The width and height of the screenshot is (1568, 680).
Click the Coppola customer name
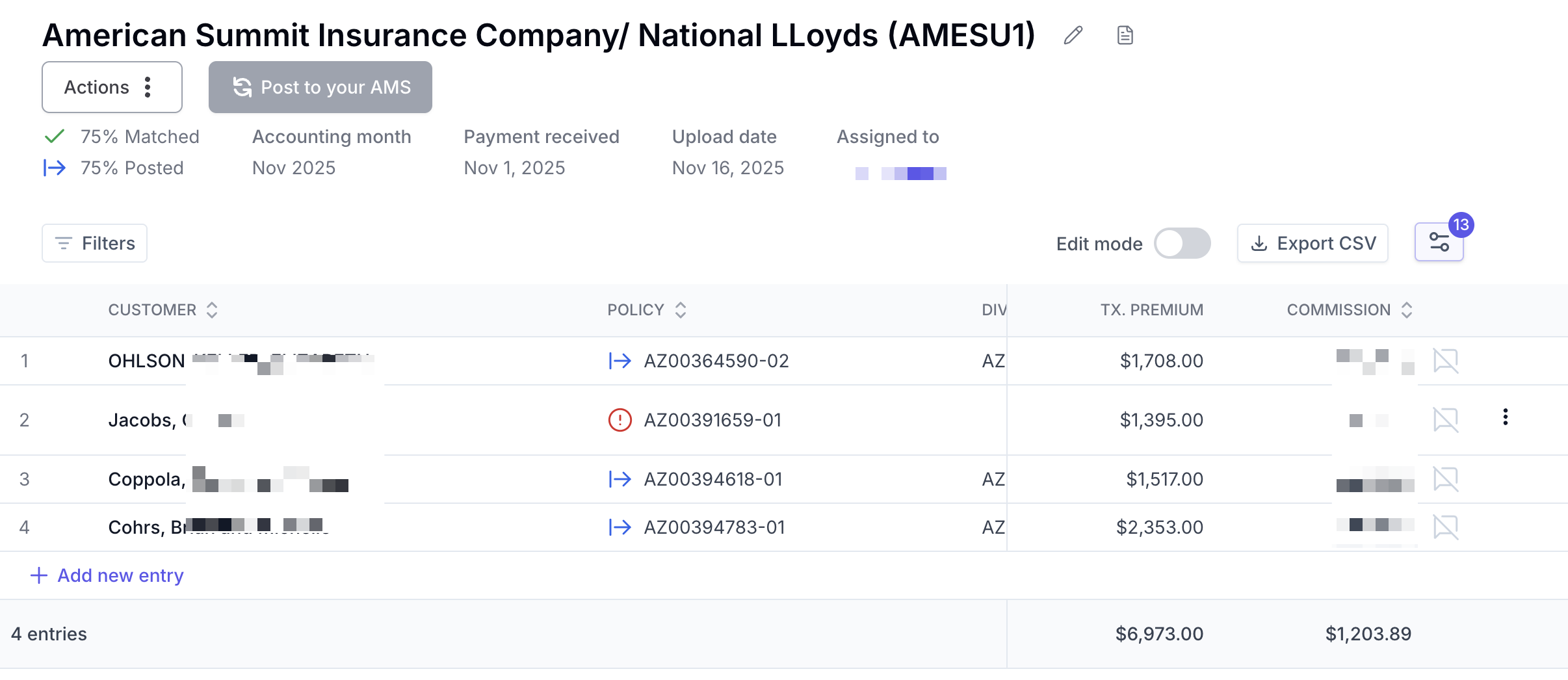coord(228,479)
